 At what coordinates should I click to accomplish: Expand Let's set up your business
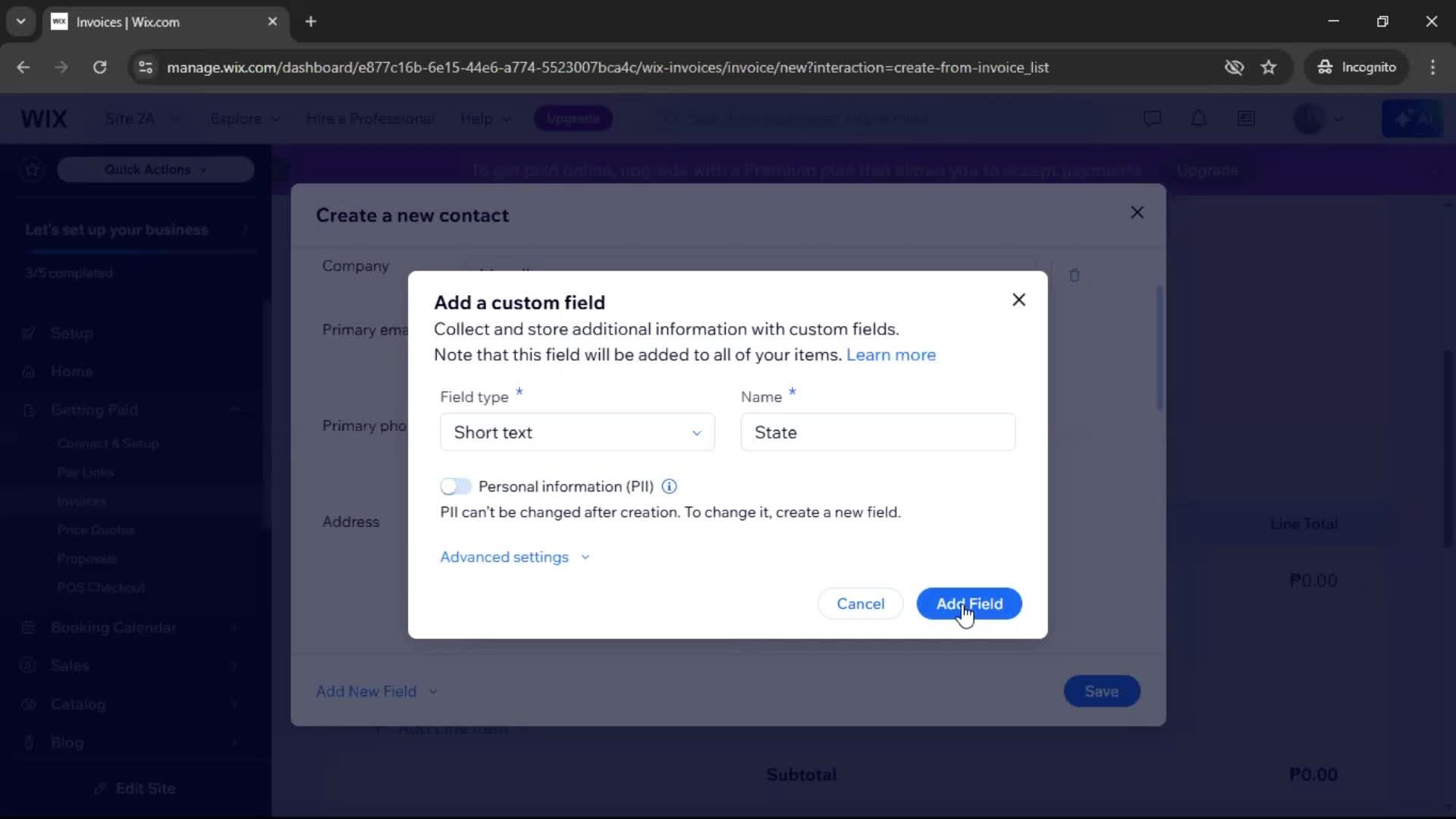click(136, 230)
